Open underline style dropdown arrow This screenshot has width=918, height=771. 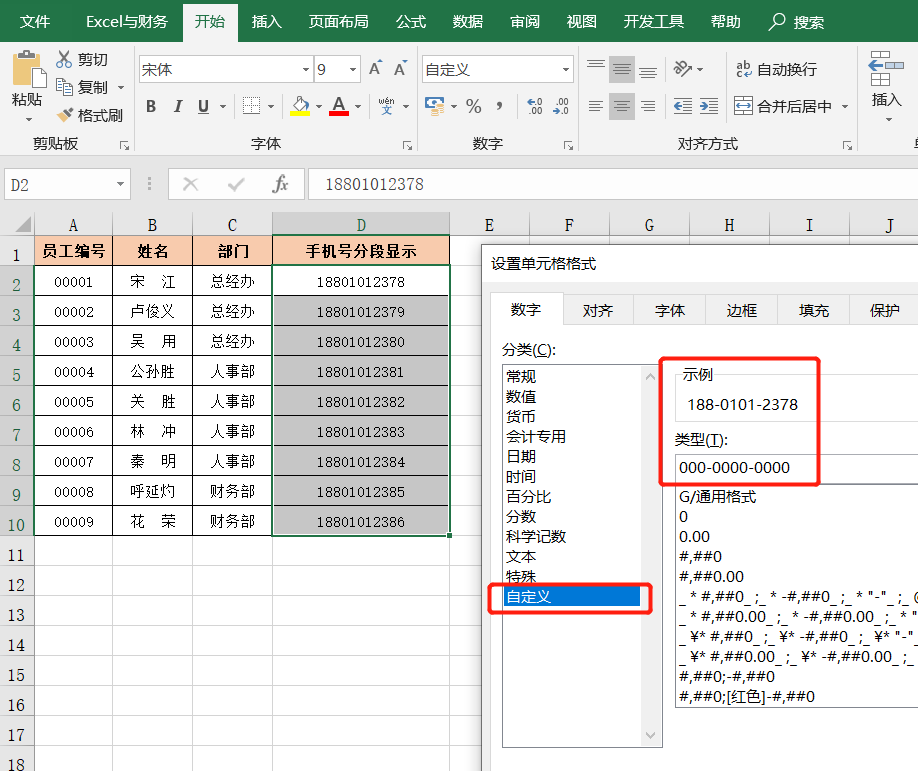tap(222, 107)
